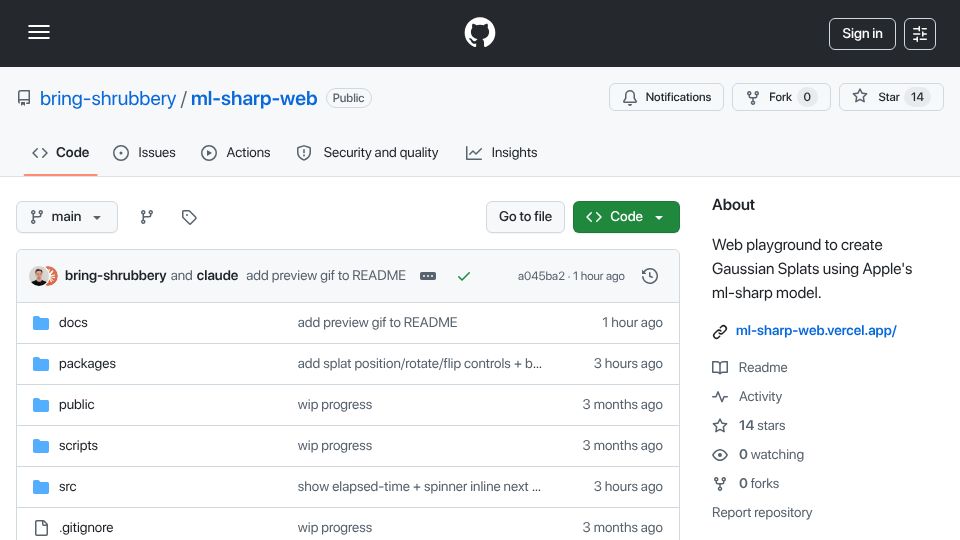
Task: Switch to the Code tab
Action: (61, 152)
